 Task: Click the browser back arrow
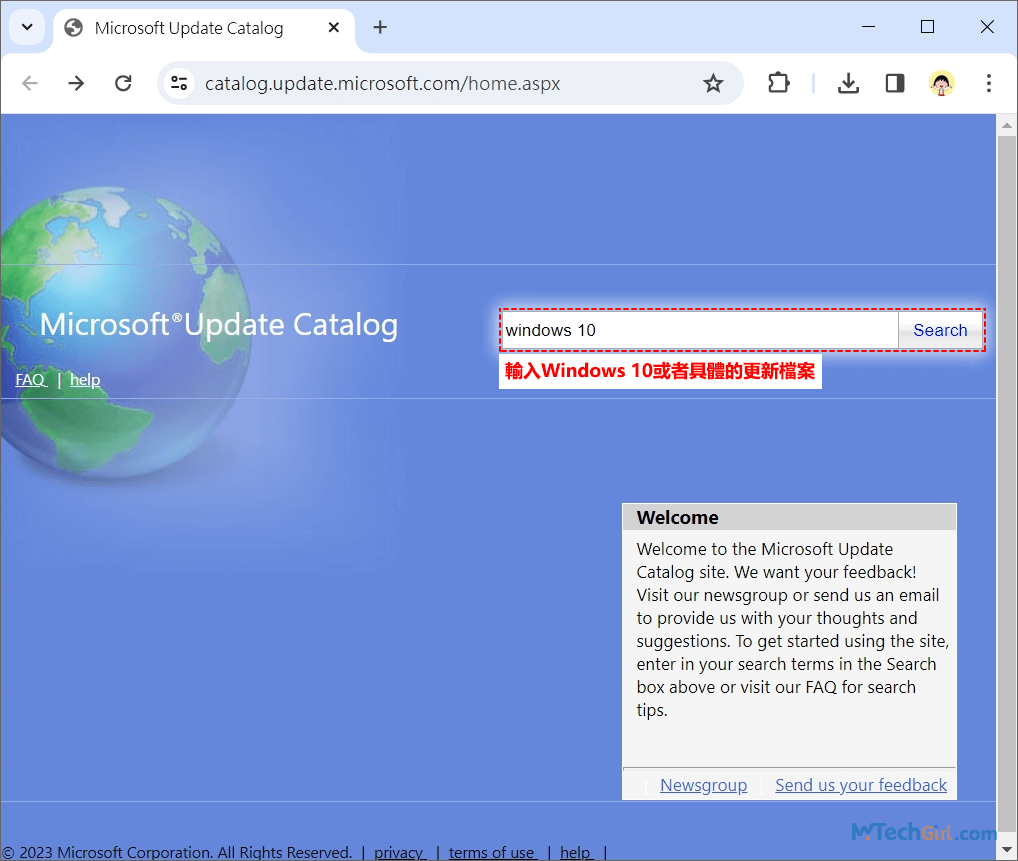click(30, 83)
